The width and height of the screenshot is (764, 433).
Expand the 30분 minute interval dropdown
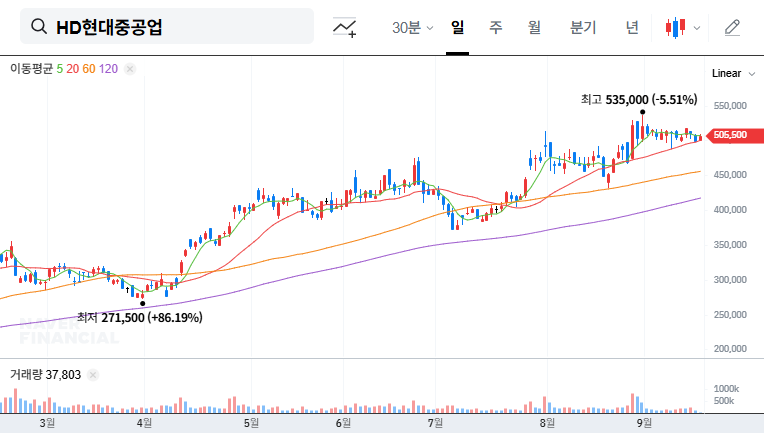pos(412,28)
